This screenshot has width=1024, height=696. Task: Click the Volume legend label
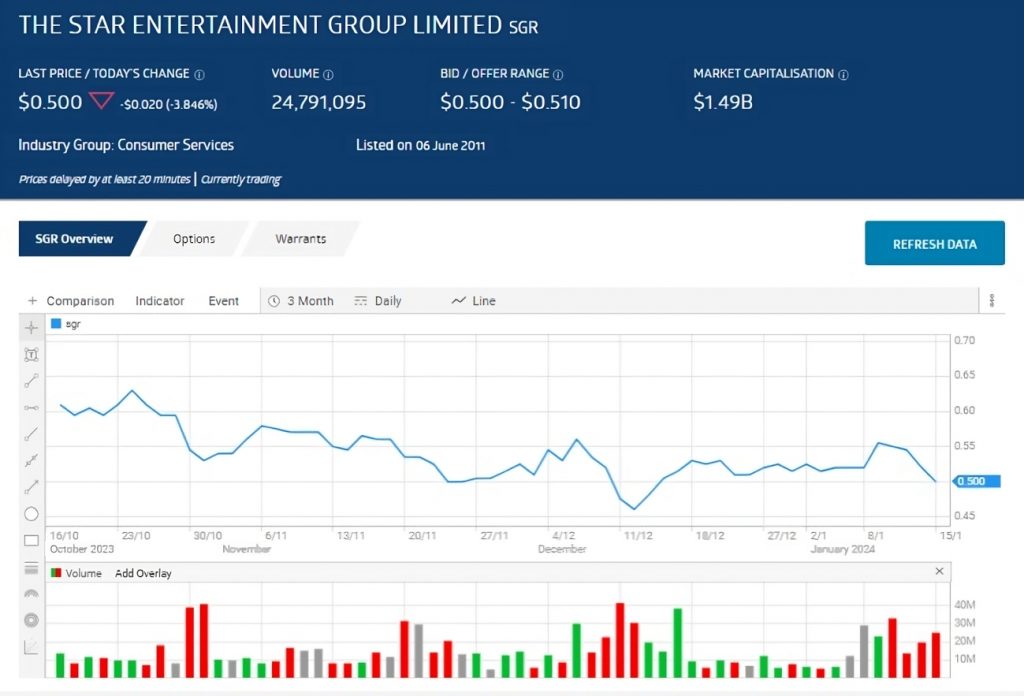84,573
